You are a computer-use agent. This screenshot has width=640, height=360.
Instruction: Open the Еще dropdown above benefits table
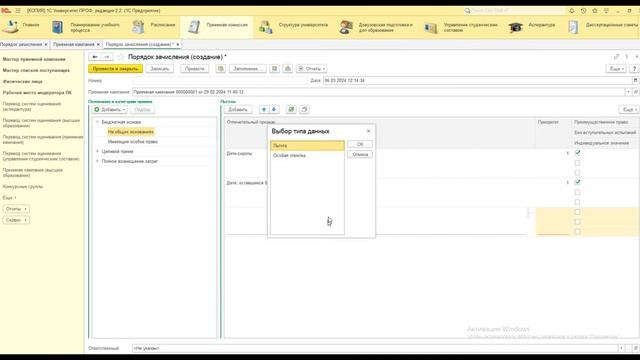point(629,109)
